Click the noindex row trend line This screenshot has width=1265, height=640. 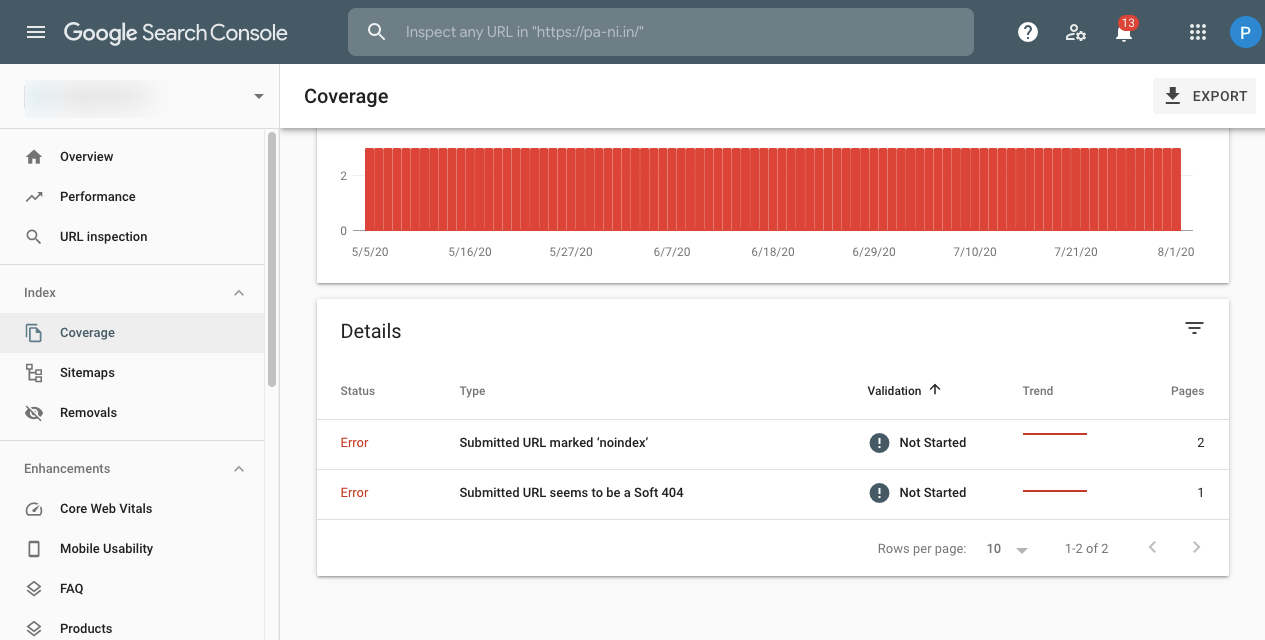[x=1055, y=434]
